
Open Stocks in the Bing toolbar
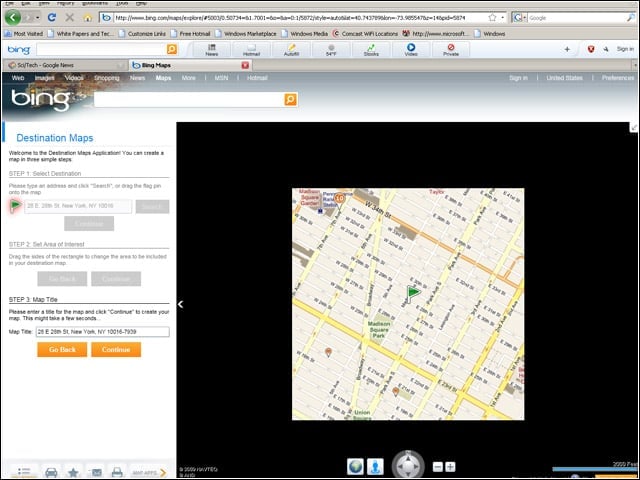[x=371, y=50]
